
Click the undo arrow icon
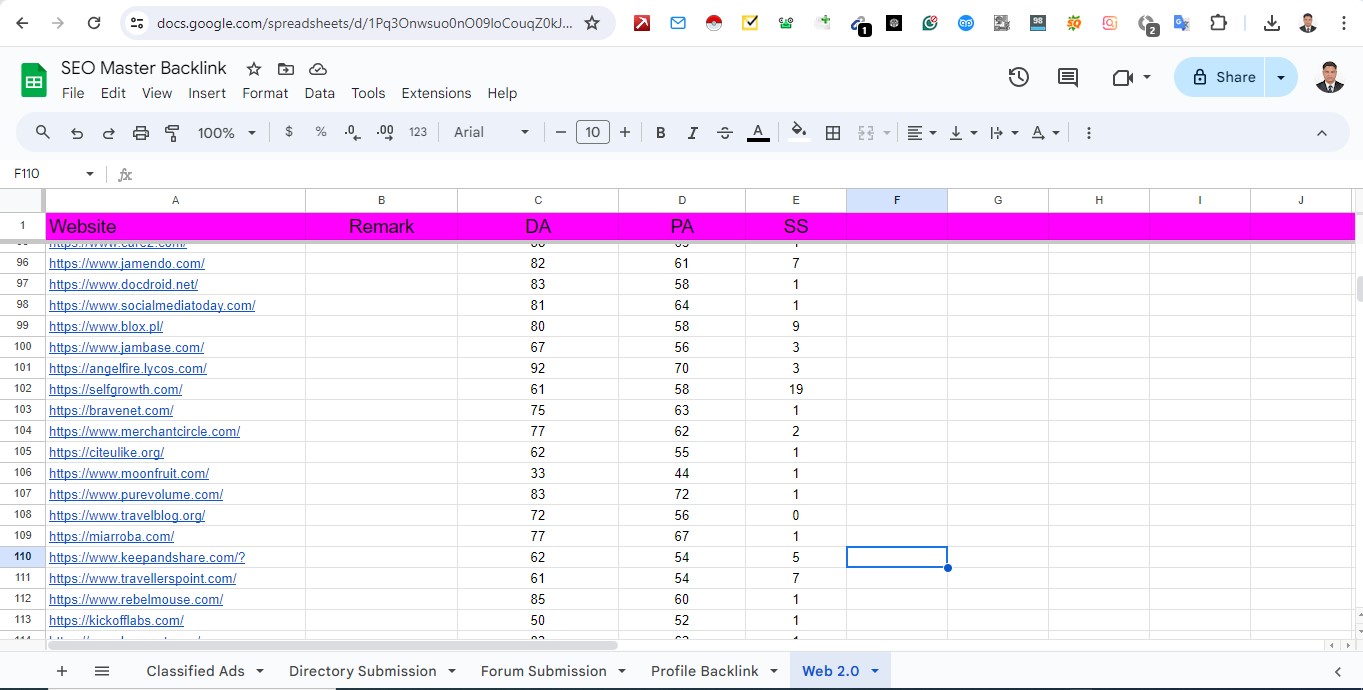coord(77,133)
